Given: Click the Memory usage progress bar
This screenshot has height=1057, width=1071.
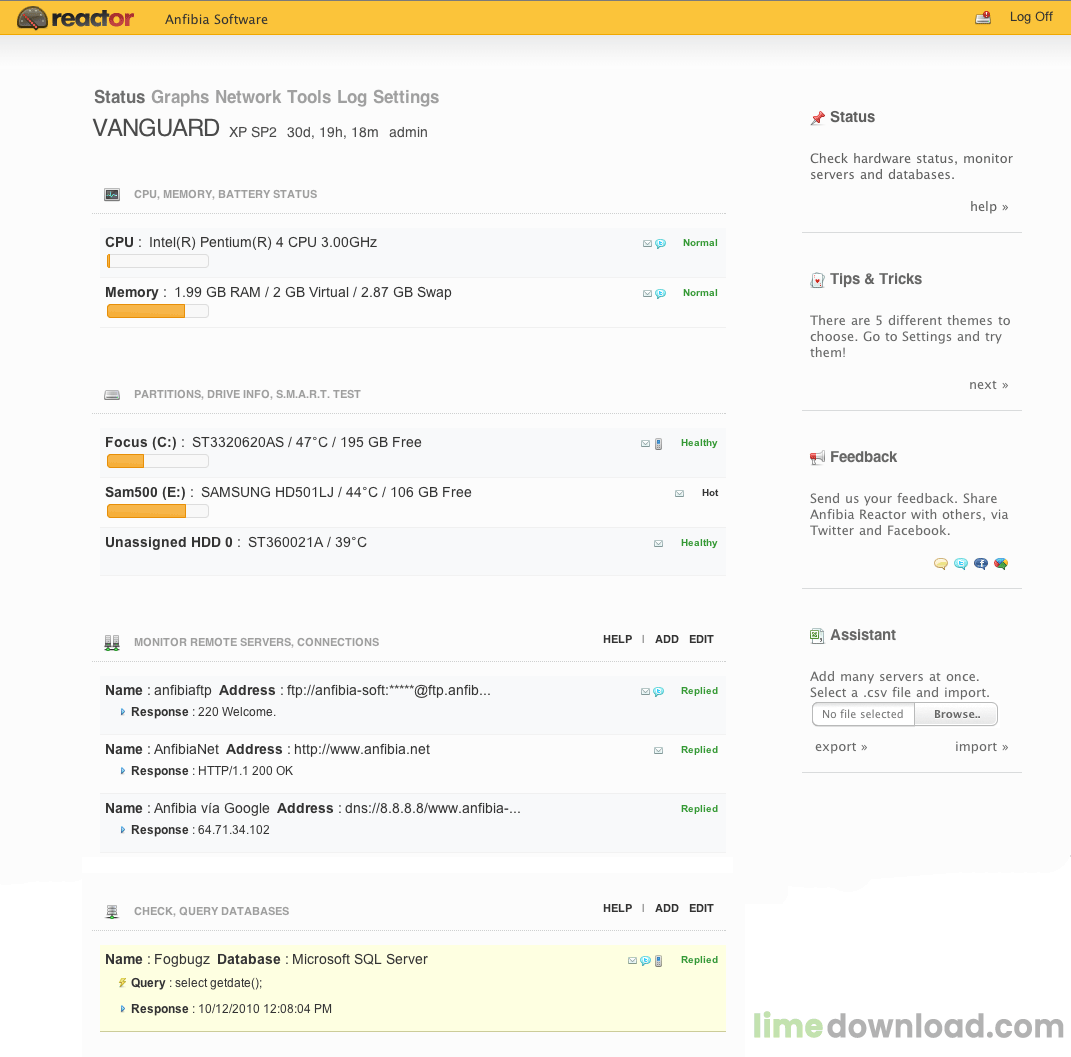Looking at the screenshot, I should click(157, 311).
